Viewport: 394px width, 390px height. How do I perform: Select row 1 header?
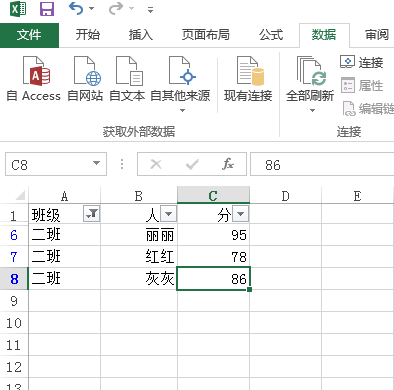(14, 214)
